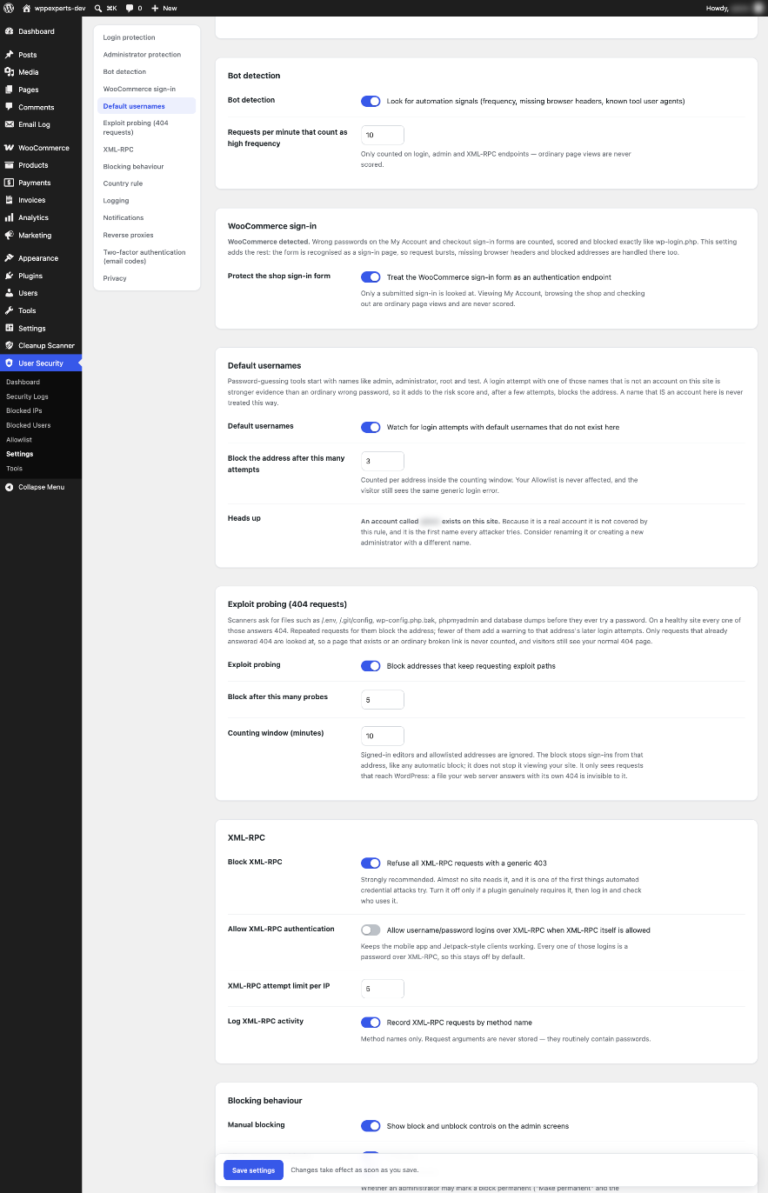The image size is (768, 1193).
Task: Open Cleanup Scanner icon
Action: click(9, 345)
